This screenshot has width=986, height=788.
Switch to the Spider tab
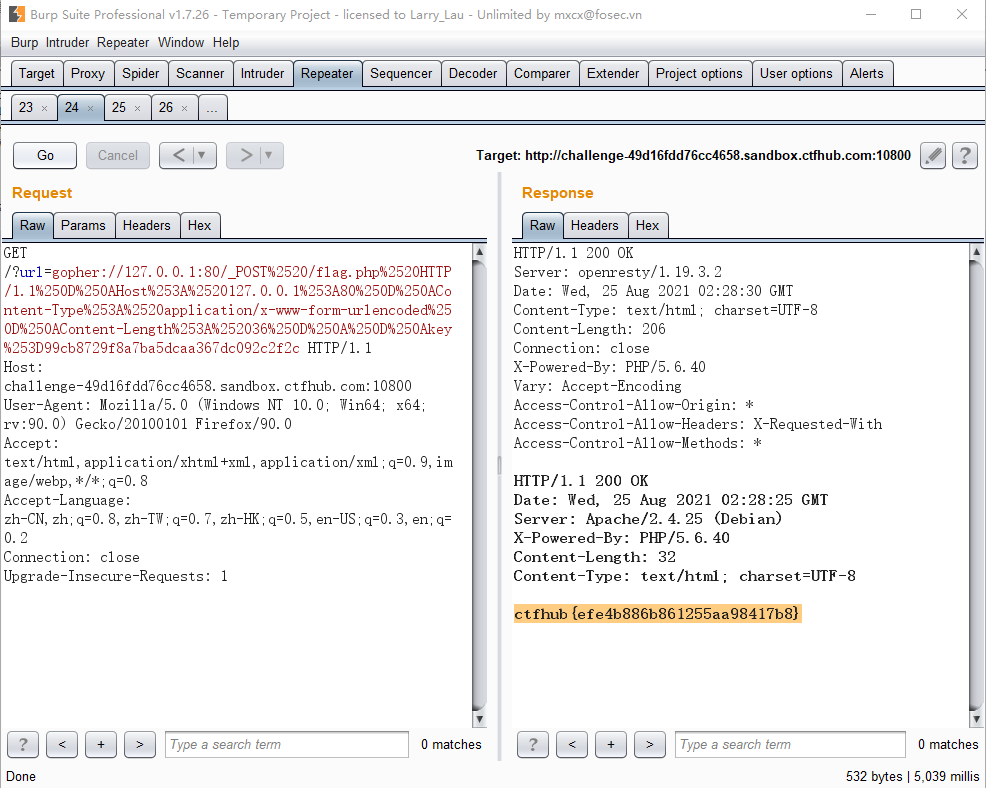click(x=141, y=74)
